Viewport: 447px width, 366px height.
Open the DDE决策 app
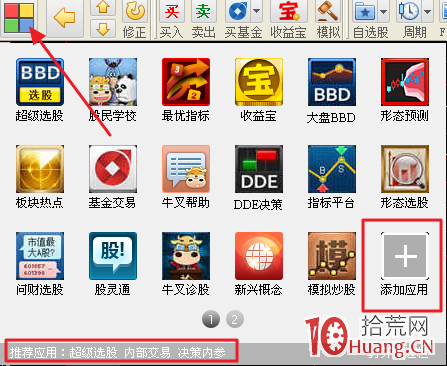(x=259, y=169)
